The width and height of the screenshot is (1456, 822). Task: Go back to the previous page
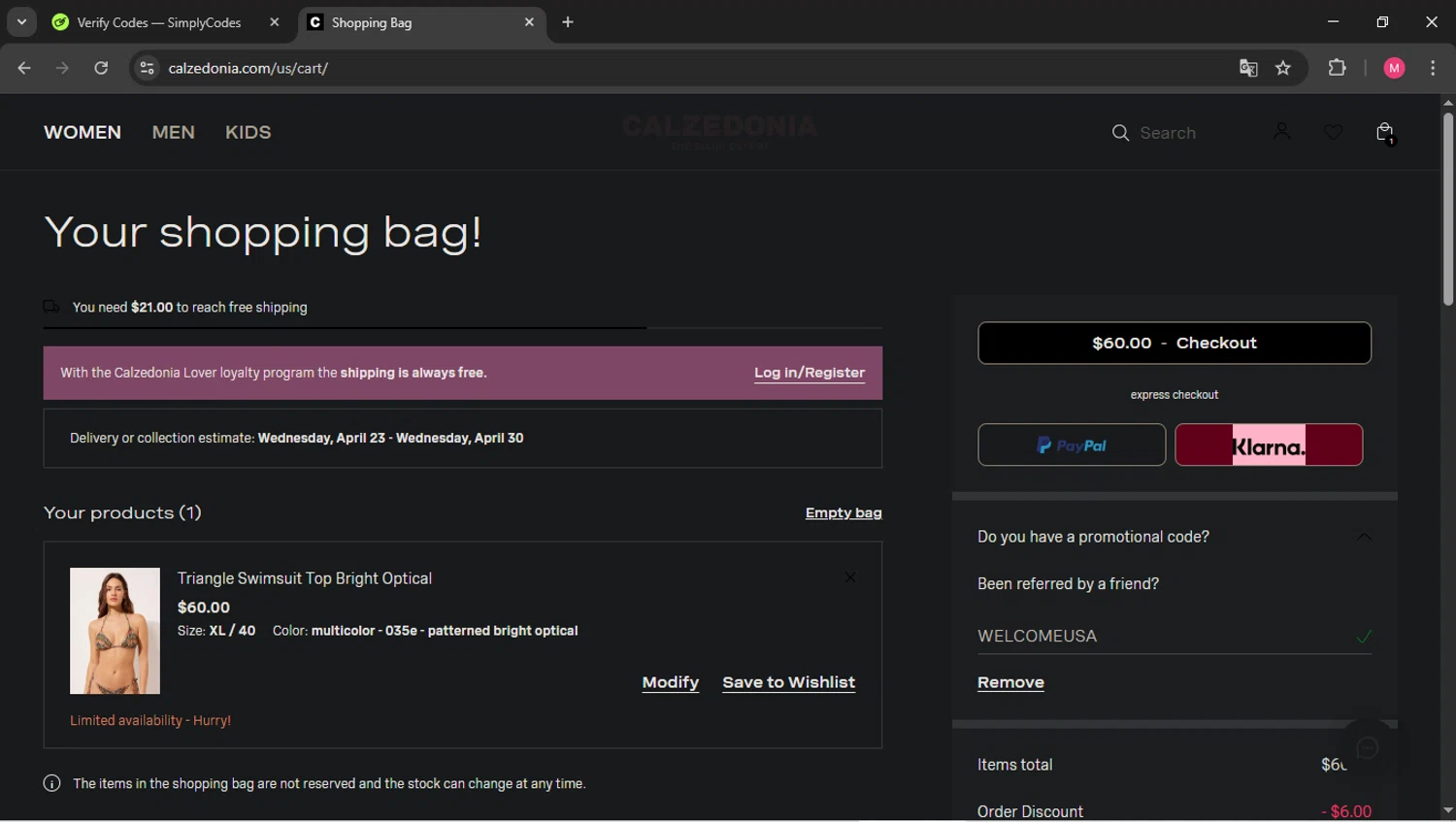click(x=24, y=68)
